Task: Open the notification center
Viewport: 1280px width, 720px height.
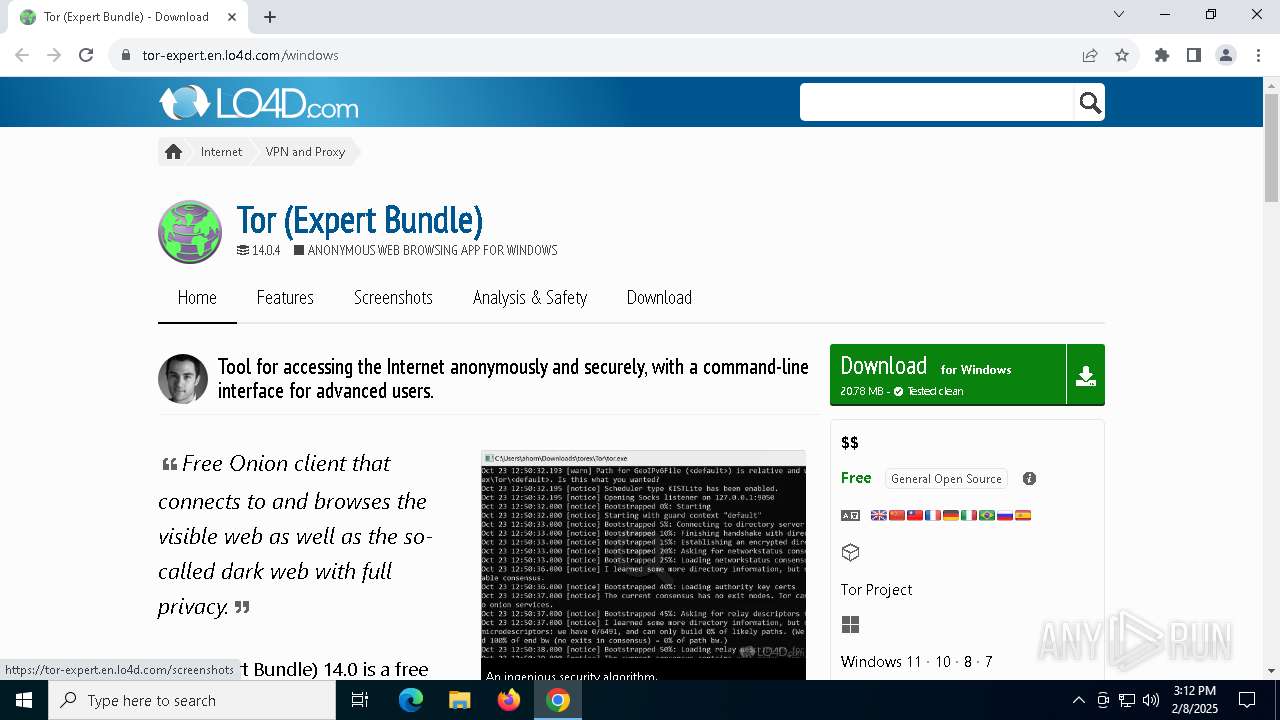Action: tap(1247, 700)
